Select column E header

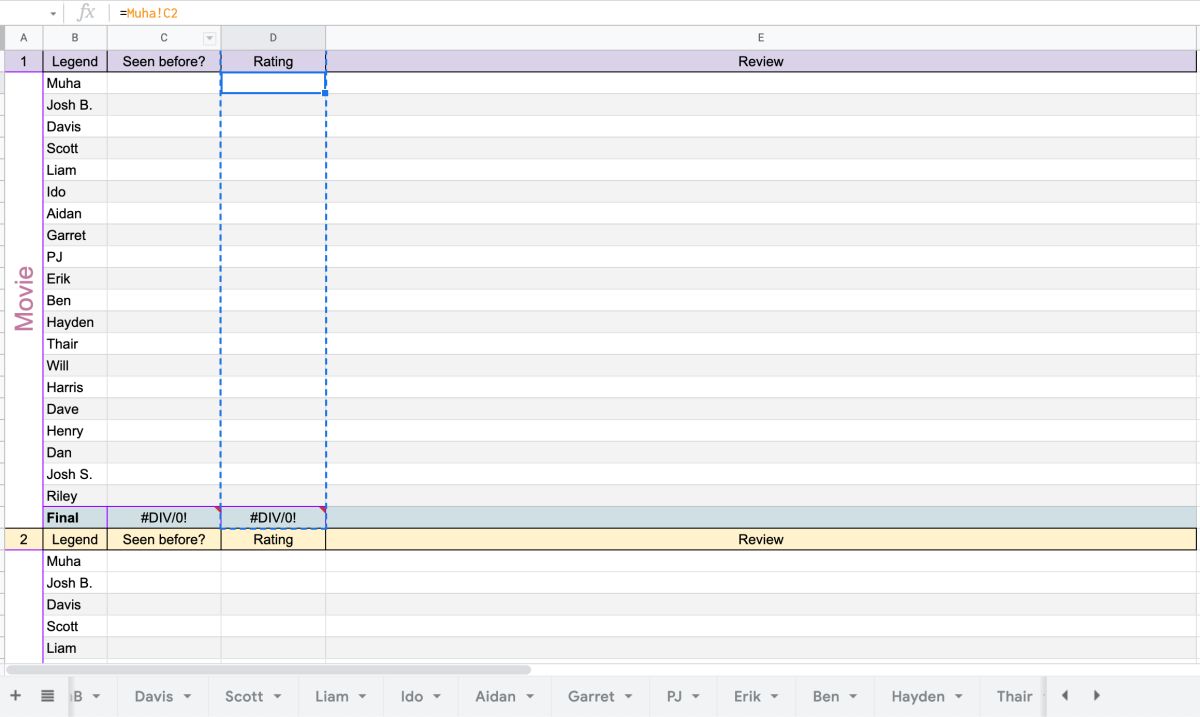coord(761,38)
